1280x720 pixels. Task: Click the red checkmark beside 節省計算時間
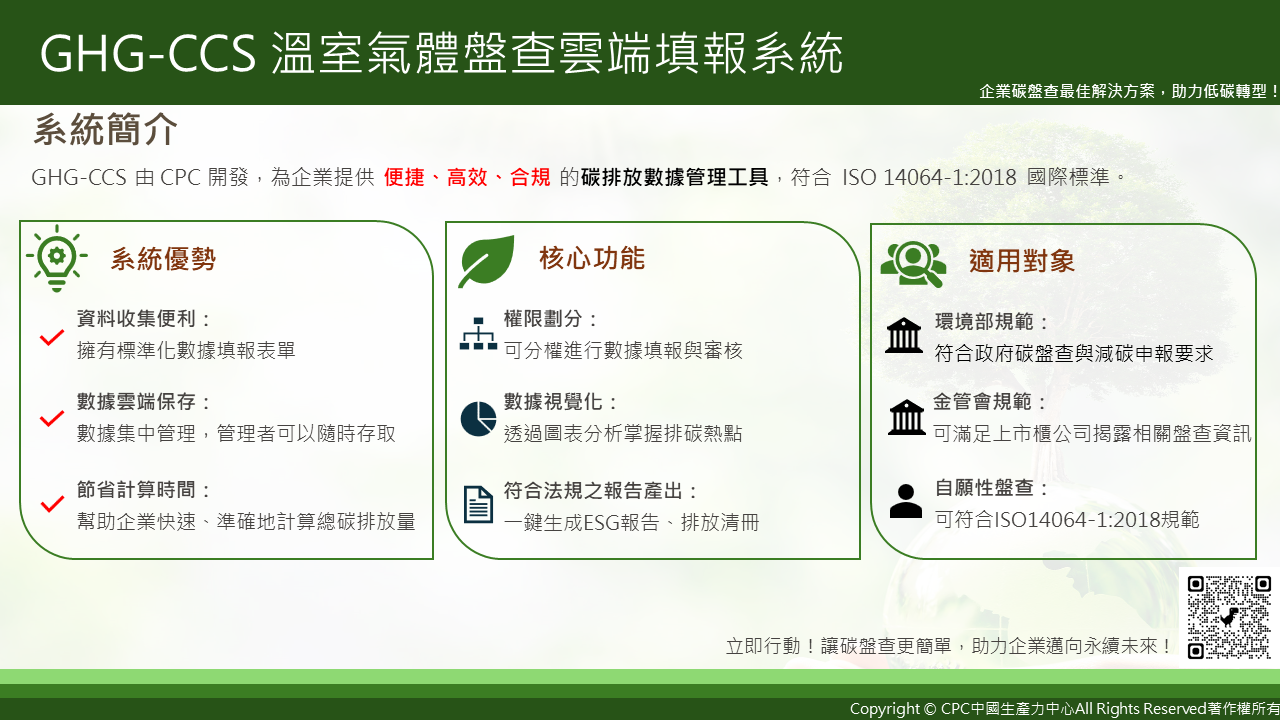click(x=52, y=503)
